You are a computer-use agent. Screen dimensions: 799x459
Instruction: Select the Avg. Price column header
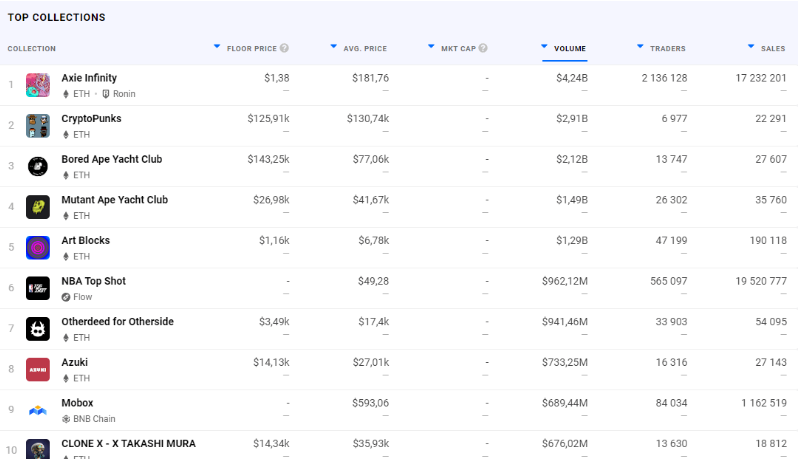(365, 48)
